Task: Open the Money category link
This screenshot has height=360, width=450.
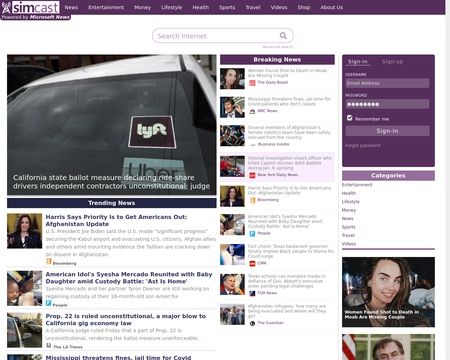Action: (x=349, y=210)
